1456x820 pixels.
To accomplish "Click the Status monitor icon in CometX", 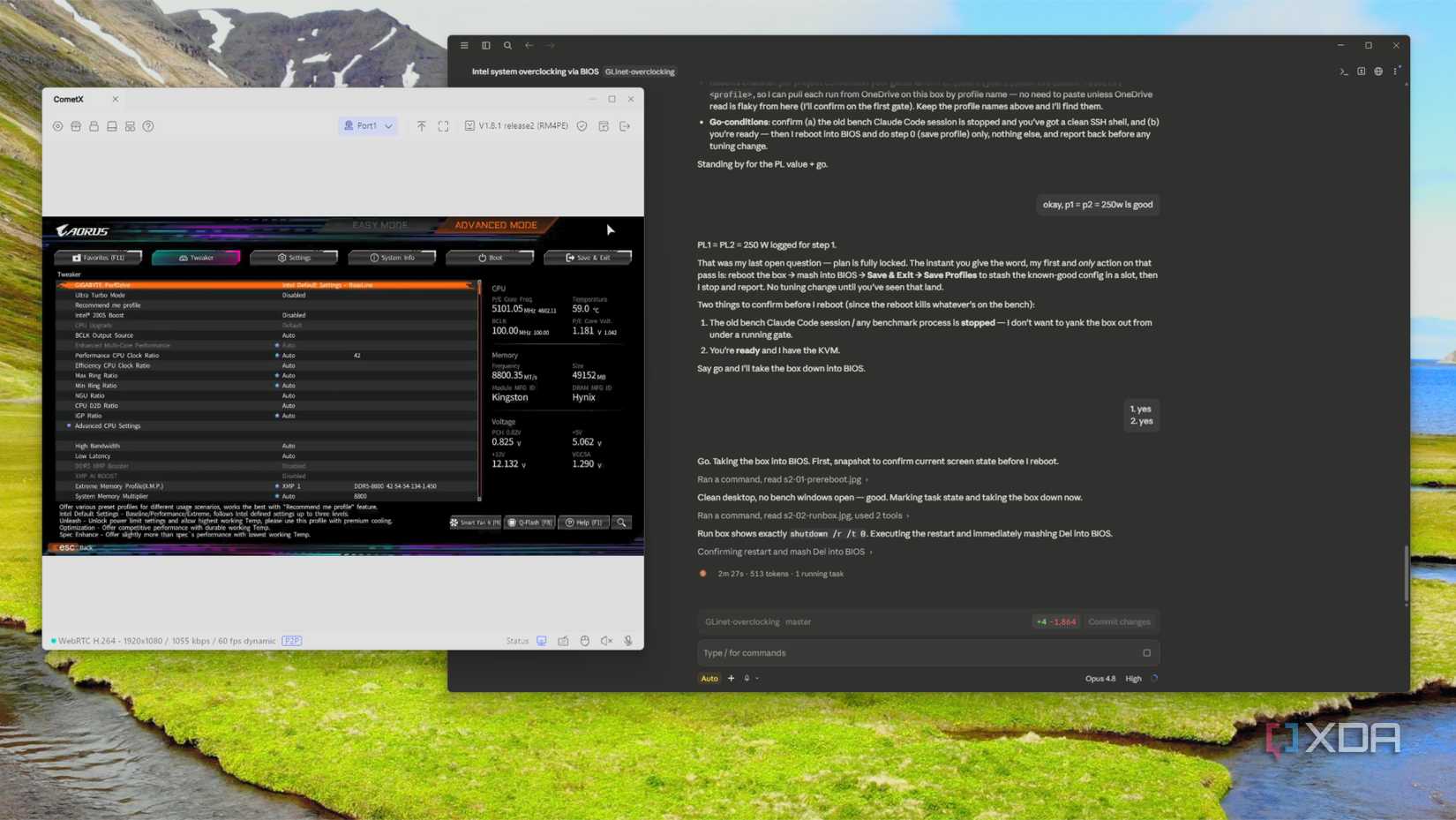I will (x=542, y=641).
